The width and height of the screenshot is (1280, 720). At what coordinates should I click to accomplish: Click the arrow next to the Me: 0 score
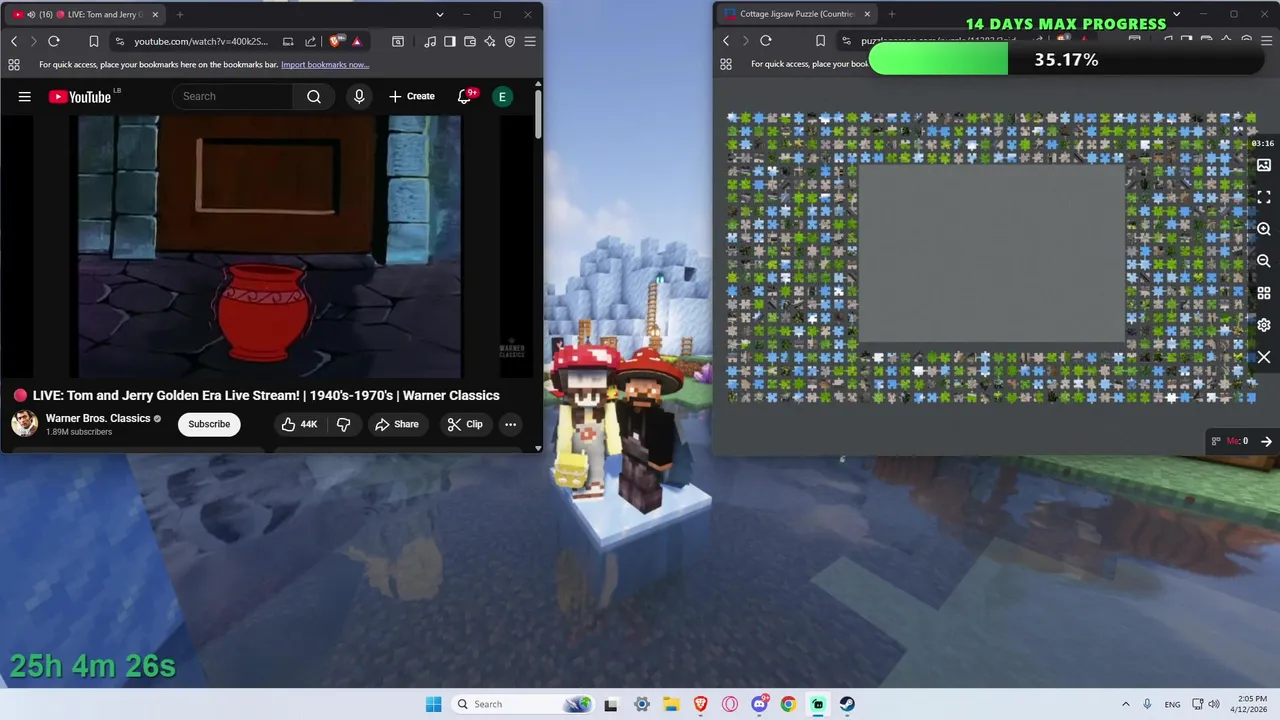coord(1266,441)
